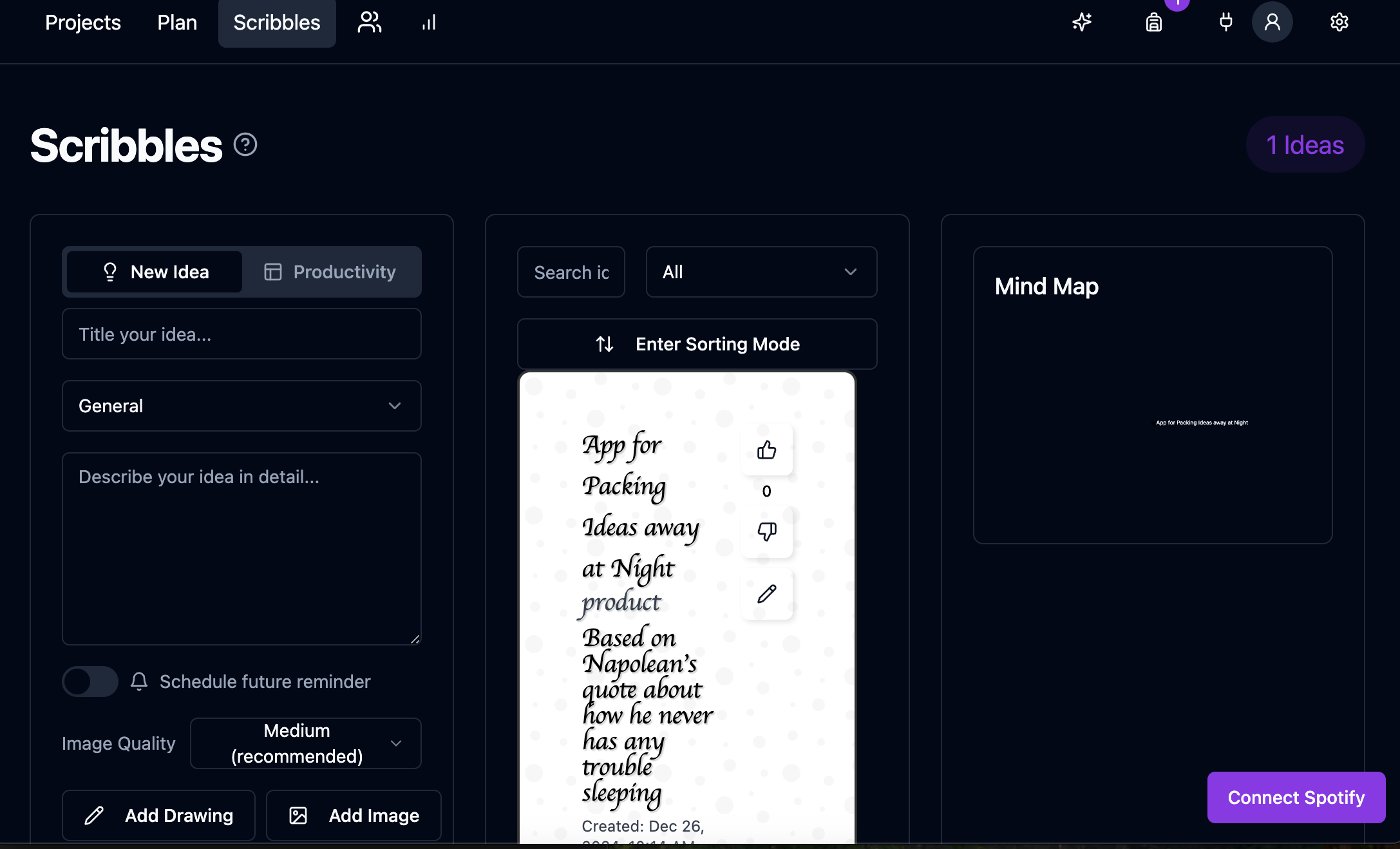Image resolution: width=1400 pixels, height=849 pixels.
Task: Open the bar chart analytics icon
Action: [x=429, y=23]
